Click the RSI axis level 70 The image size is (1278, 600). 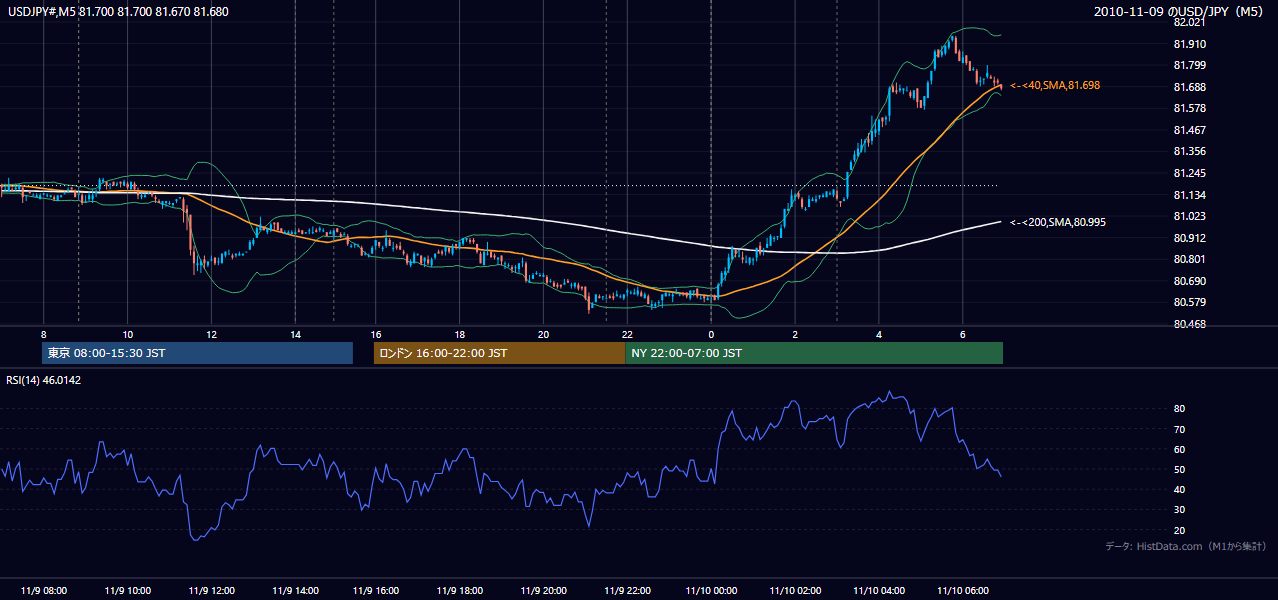click(x=1180, y=429)
